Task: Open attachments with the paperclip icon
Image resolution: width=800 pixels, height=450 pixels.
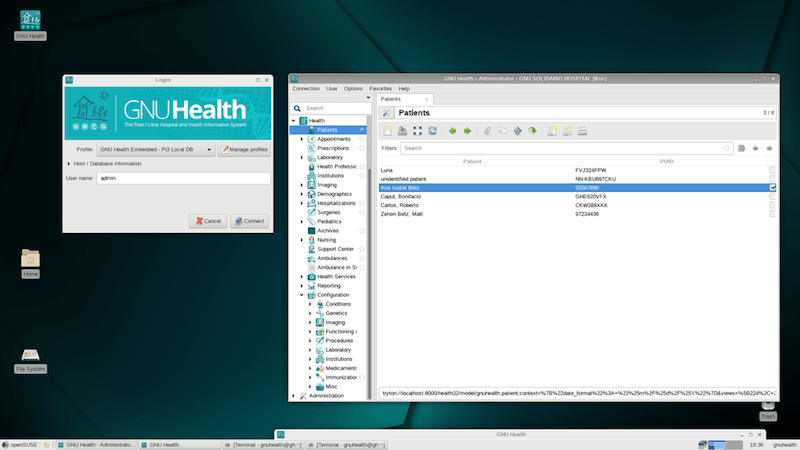Action: (487, 131)
